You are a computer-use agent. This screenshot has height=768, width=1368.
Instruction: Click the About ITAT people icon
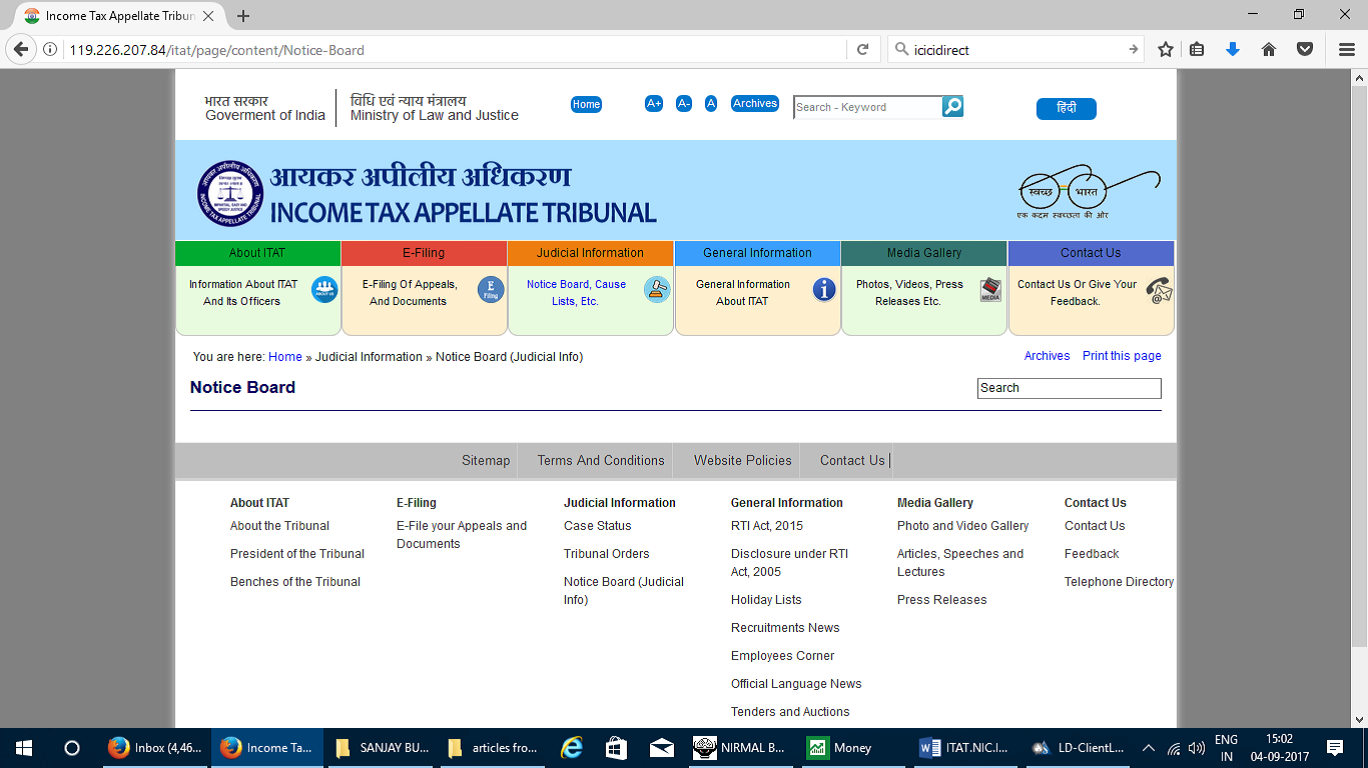point(324,290)
